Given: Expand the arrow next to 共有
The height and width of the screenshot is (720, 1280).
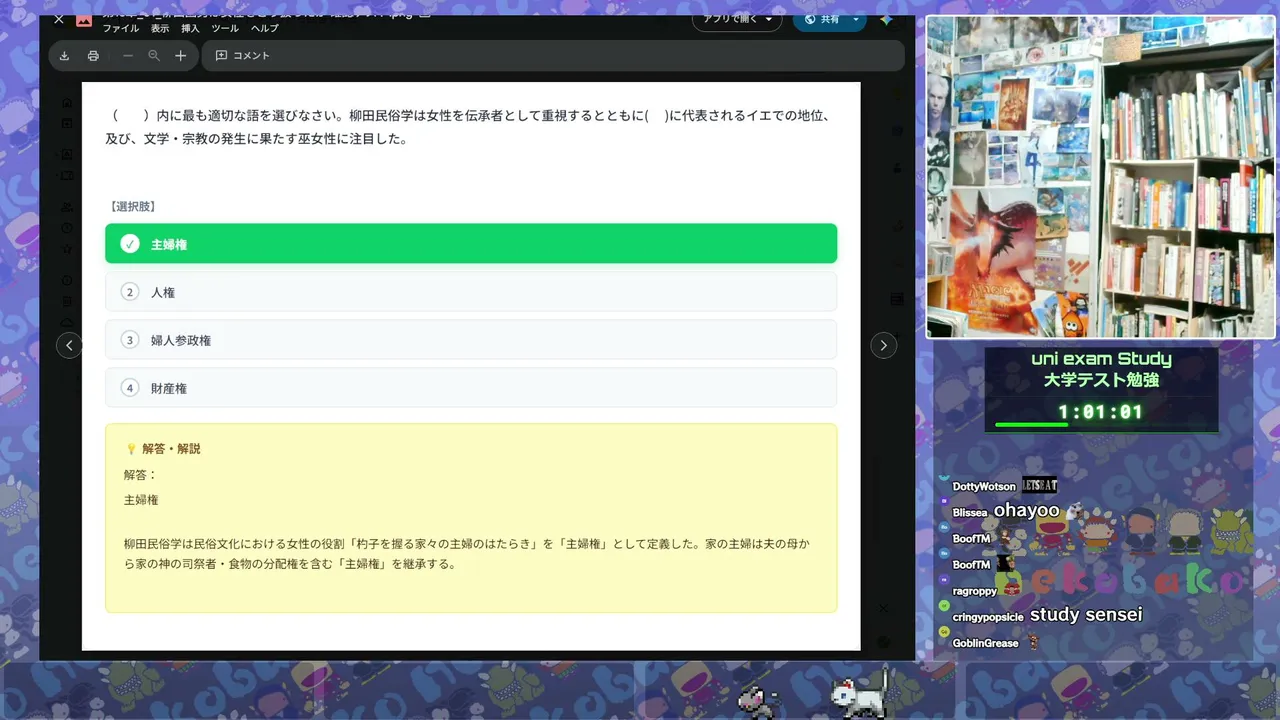Looking at the screenshot, I should [x=857, y=19].
